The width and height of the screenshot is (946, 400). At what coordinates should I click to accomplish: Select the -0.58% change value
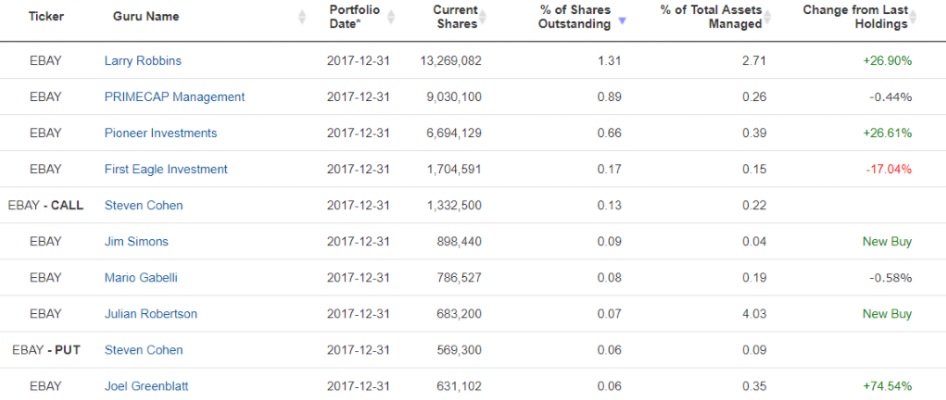pyautogui.click(x=890, y=278)
